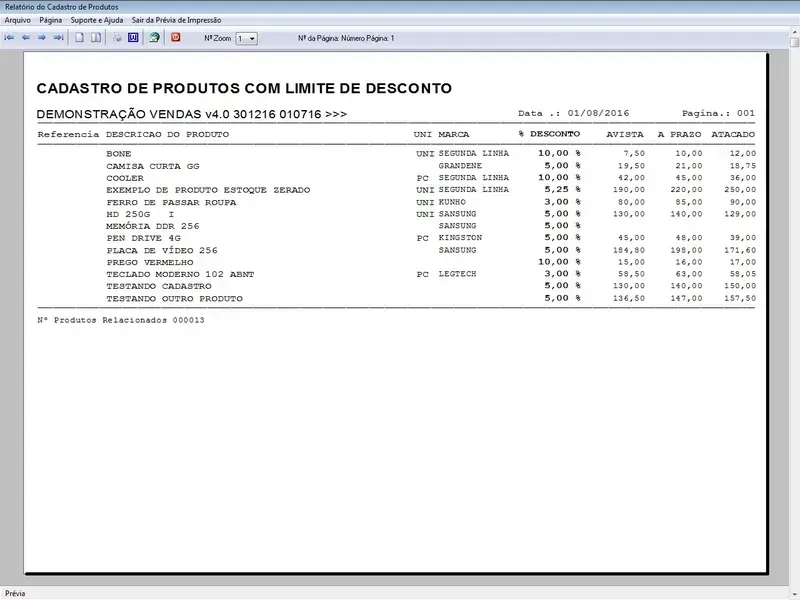
Task: Click the next page arrow
Action: click(x=42, y=38)
